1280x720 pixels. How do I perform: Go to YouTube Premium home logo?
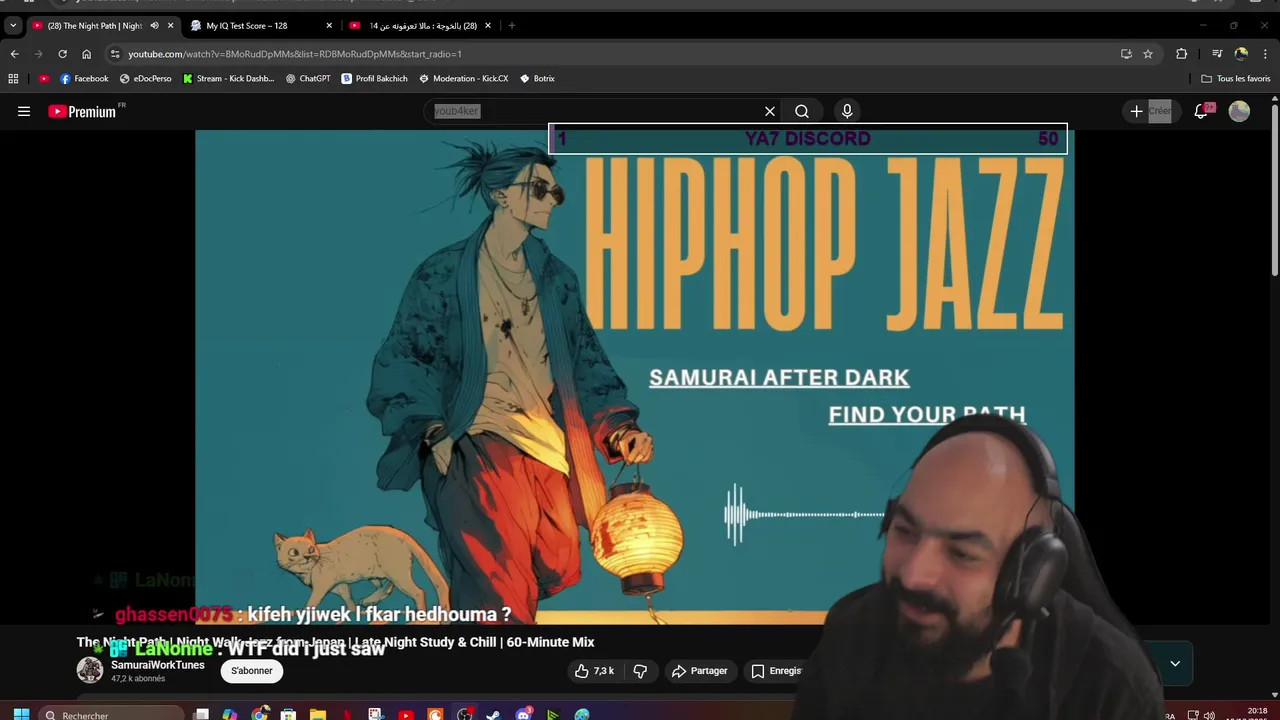84,112
